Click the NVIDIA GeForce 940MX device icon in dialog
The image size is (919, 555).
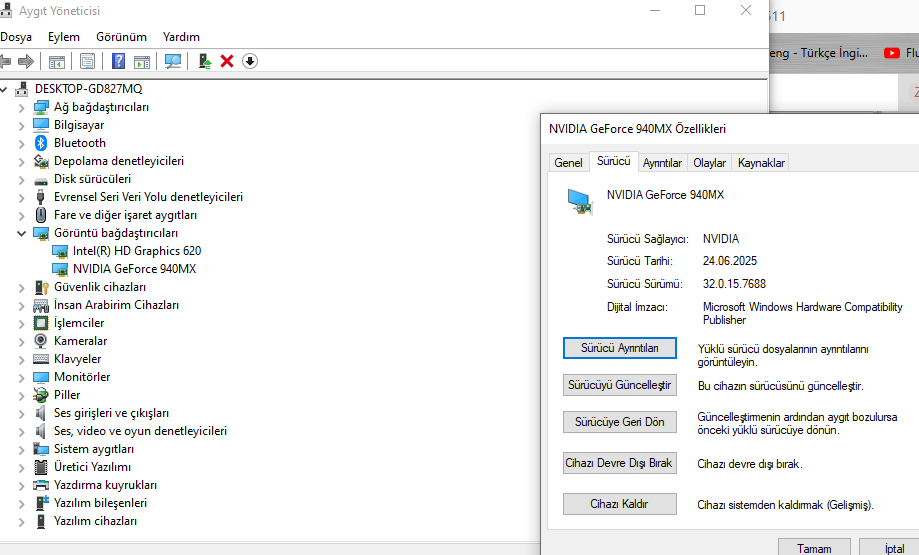[580, 202]
